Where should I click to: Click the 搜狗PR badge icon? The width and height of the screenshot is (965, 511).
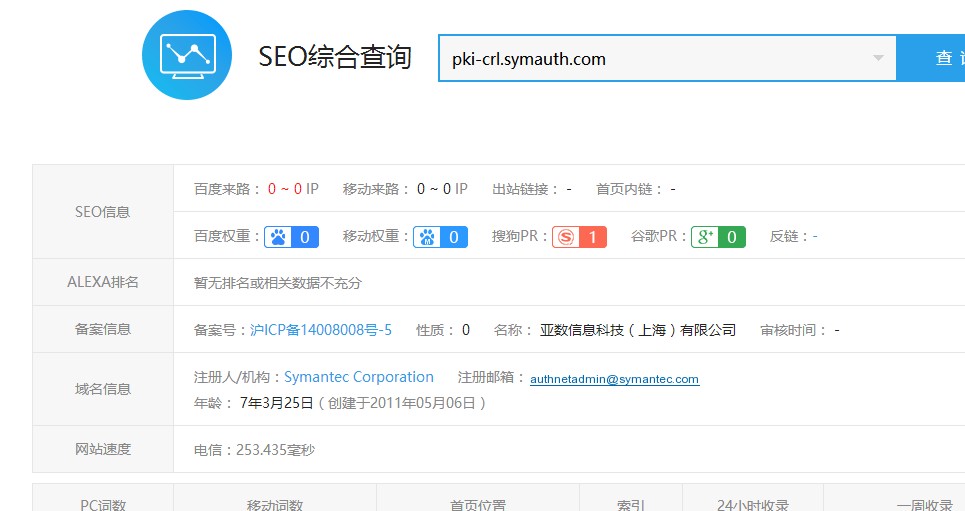[579, 237]
